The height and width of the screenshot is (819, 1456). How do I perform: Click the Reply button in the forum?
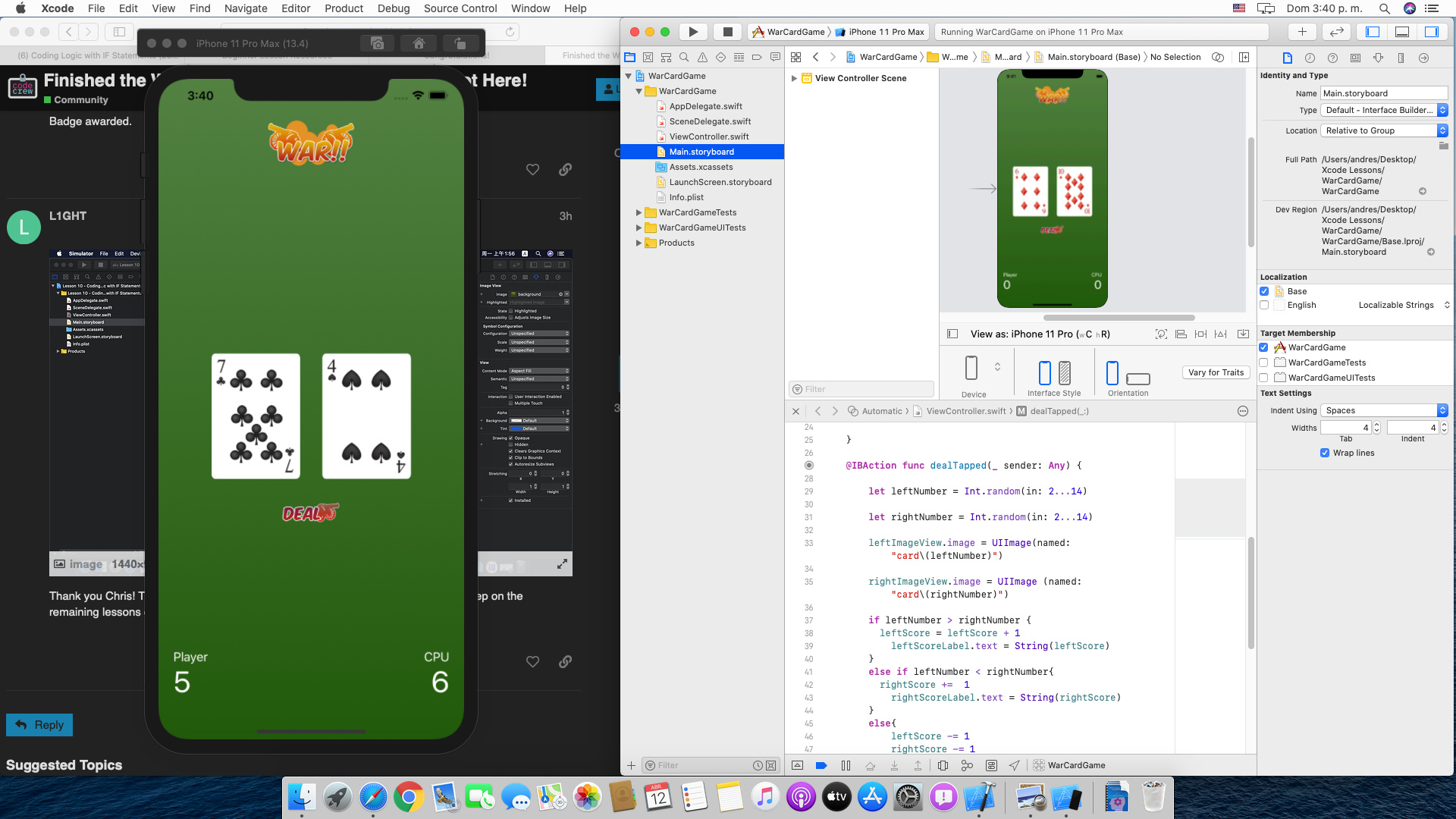click(x=39, y=725)
